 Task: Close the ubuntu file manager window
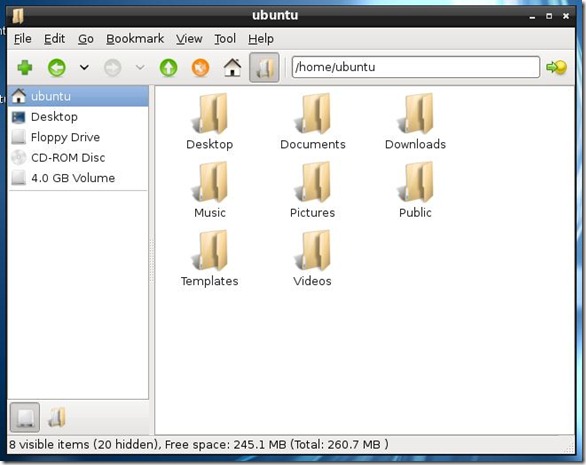(x=566, y=16)
